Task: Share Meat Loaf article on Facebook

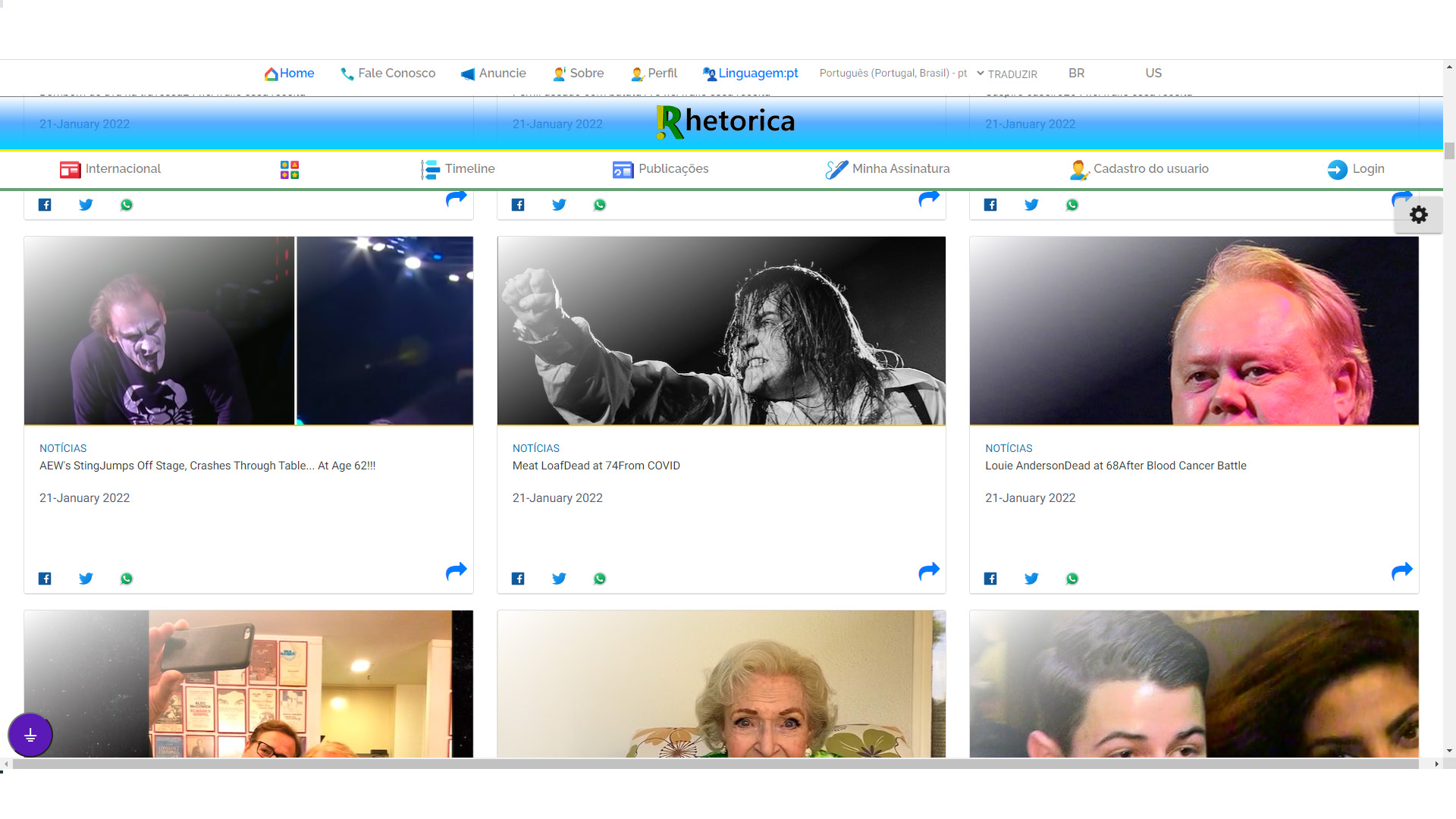Action: 518,579
